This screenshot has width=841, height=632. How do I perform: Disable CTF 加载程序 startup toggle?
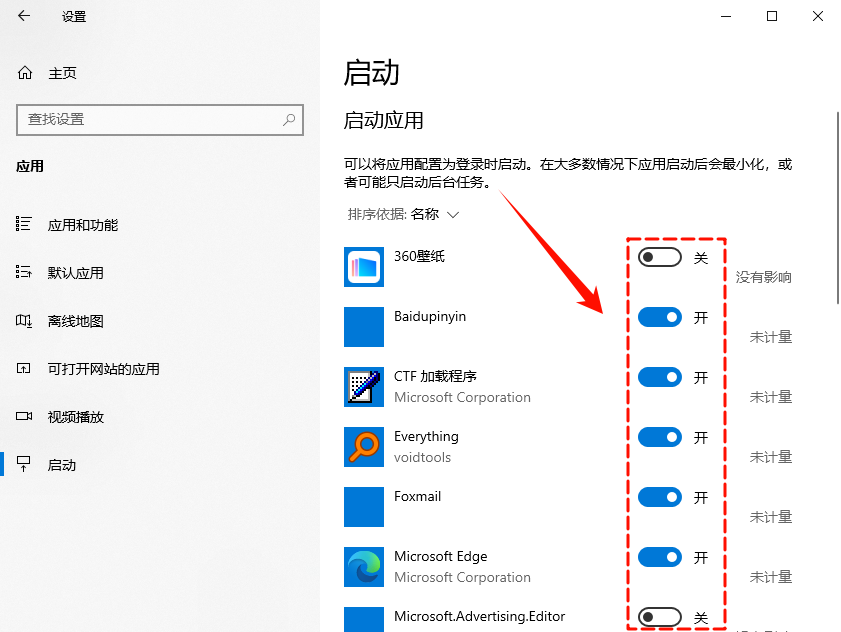click(x=660, y=378)
